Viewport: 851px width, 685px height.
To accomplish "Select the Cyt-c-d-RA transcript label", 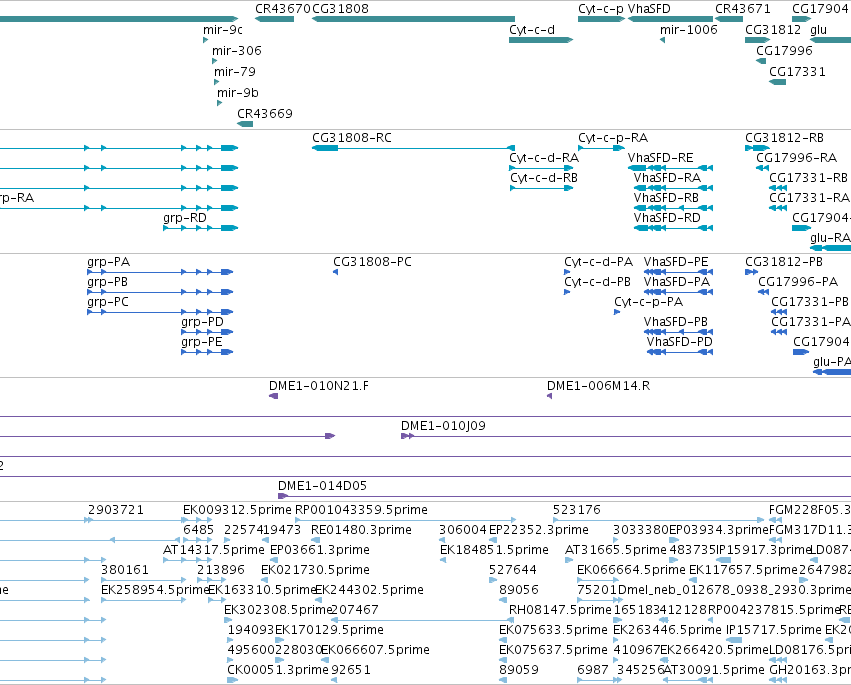I will click(544, 158).
